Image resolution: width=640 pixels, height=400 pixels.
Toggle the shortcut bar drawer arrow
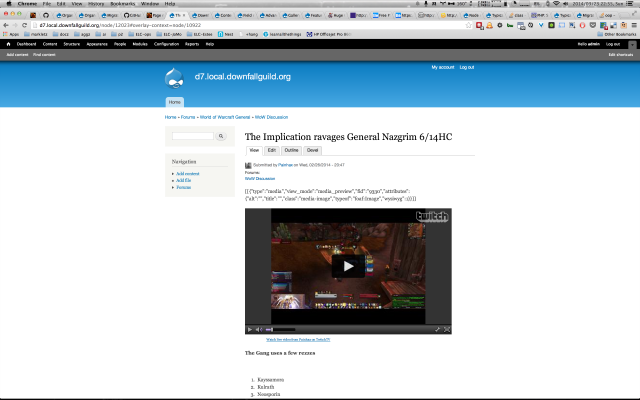point(632,44)
